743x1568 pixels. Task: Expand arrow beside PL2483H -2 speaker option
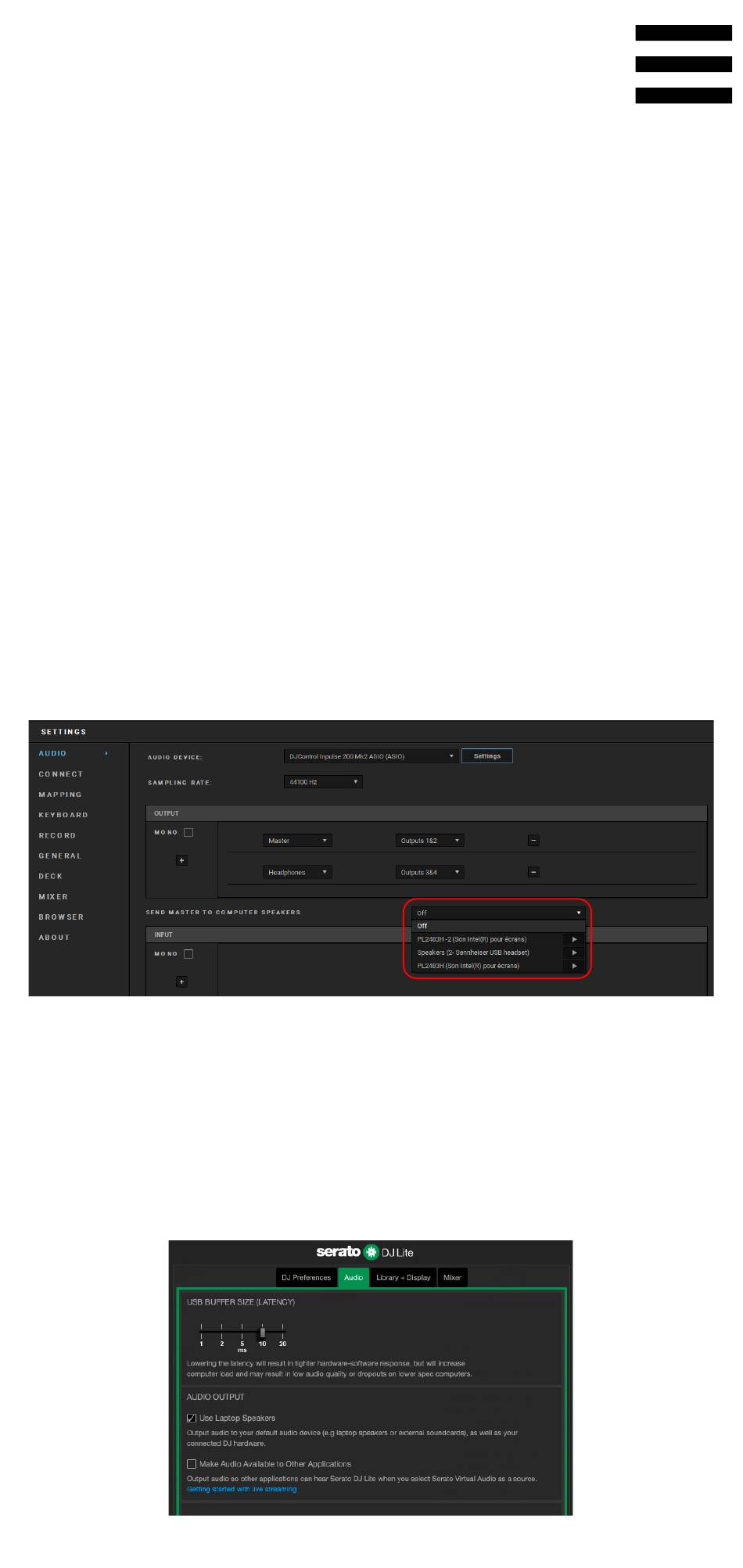574,939
